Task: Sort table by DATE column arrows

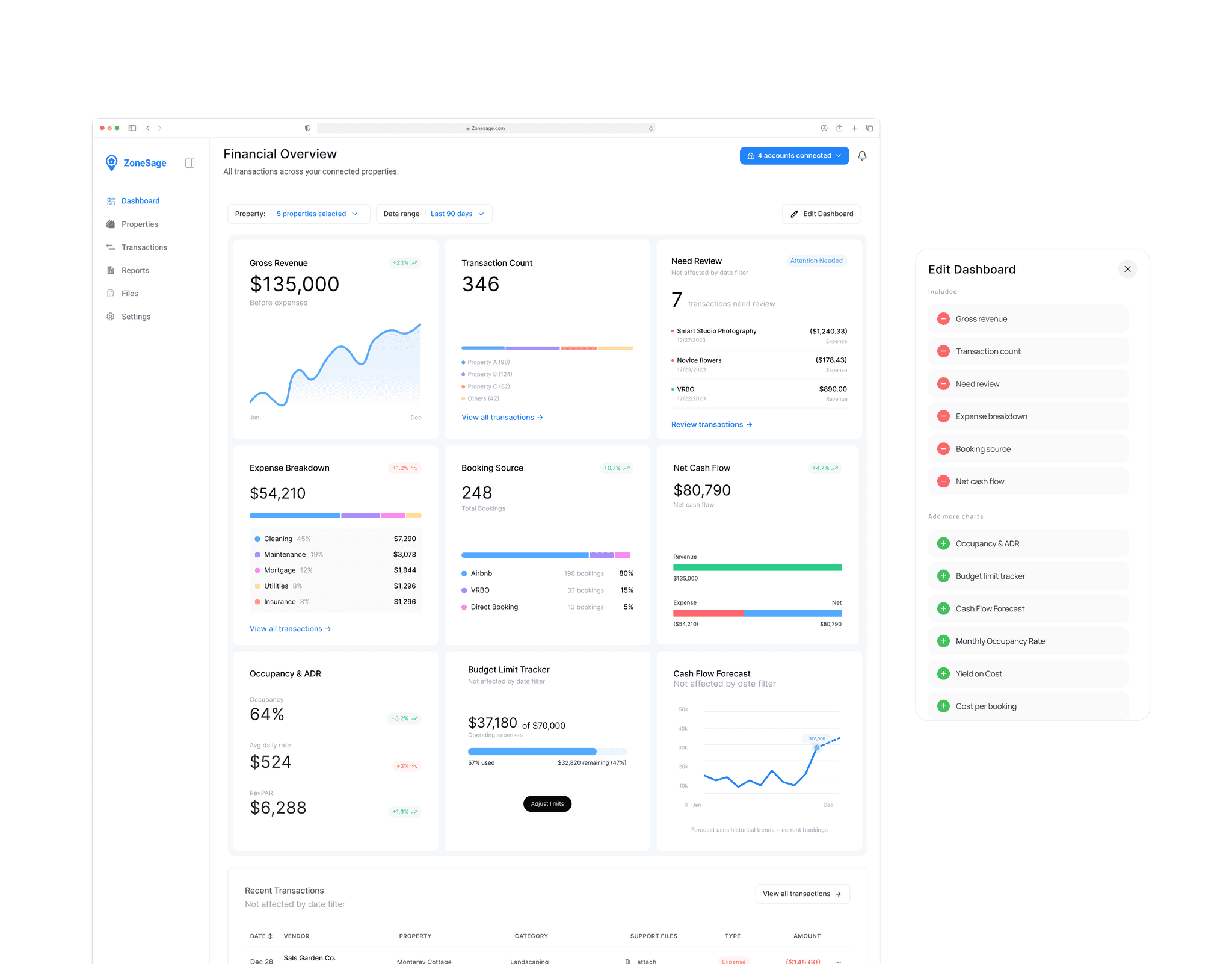Action: point(270,936)
